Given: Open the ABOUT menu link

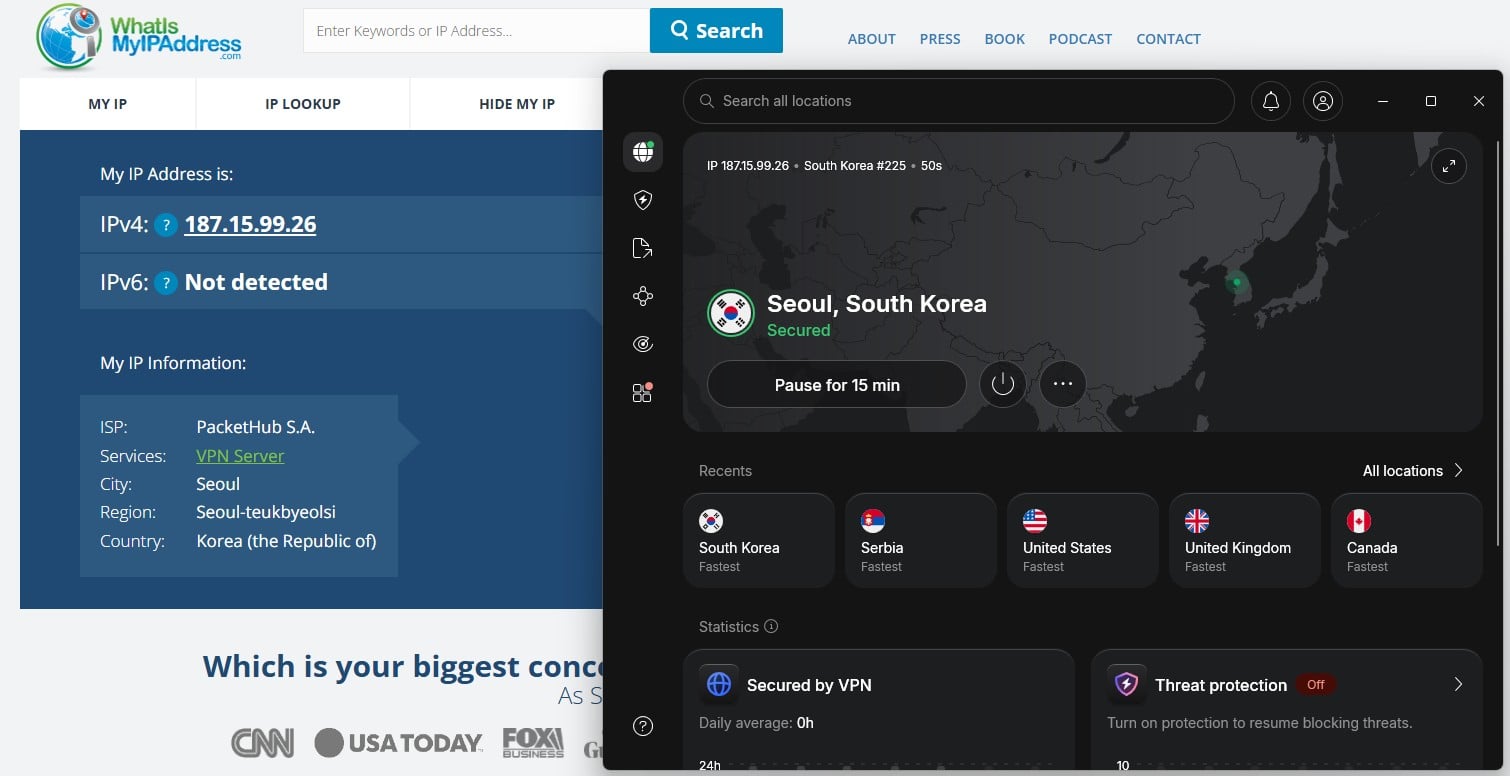Looking at the screenshot, I should 872,39.
